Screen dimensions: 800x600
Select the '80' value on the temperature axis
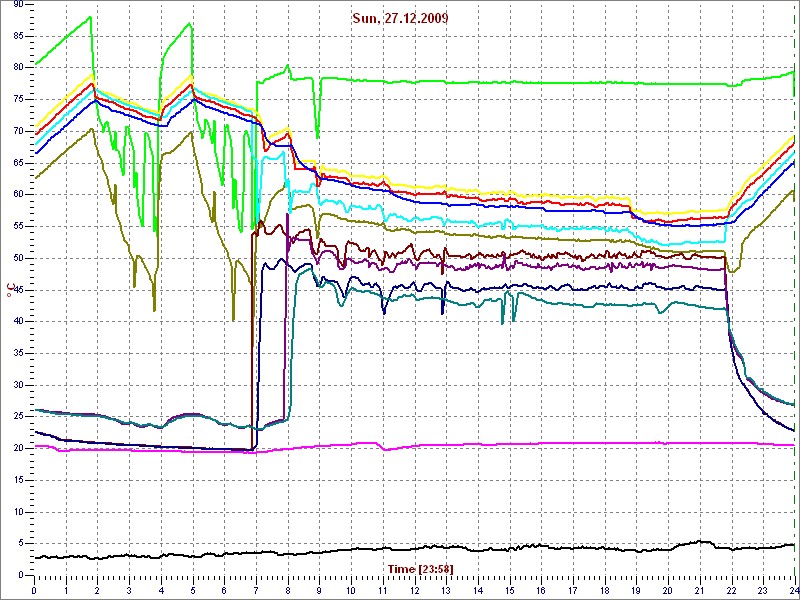tap(18, 68)
